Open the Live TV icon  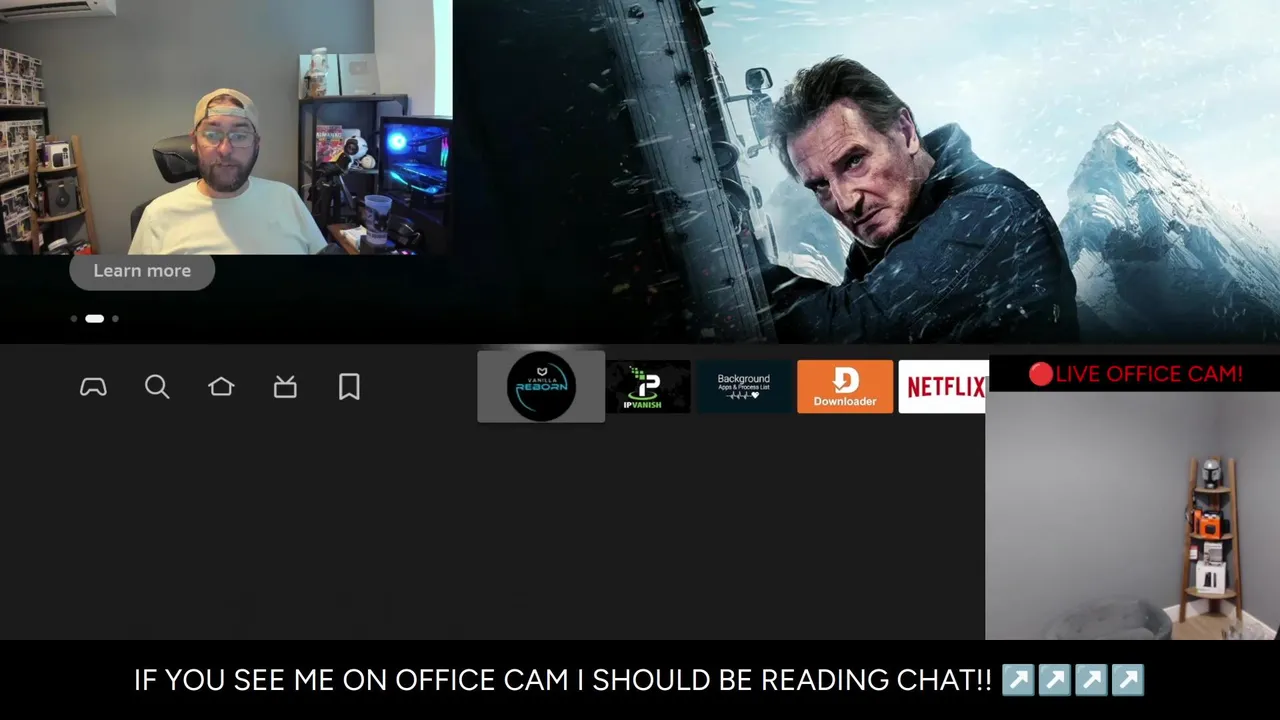pos(285,387)
